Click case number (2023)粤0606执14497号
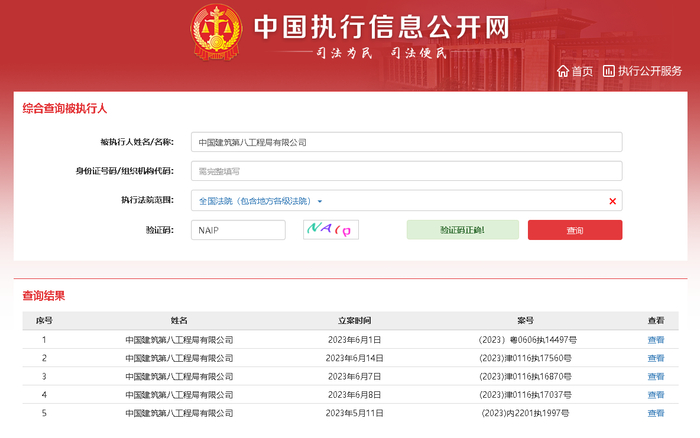700x438 pixels. pos(526,340)
